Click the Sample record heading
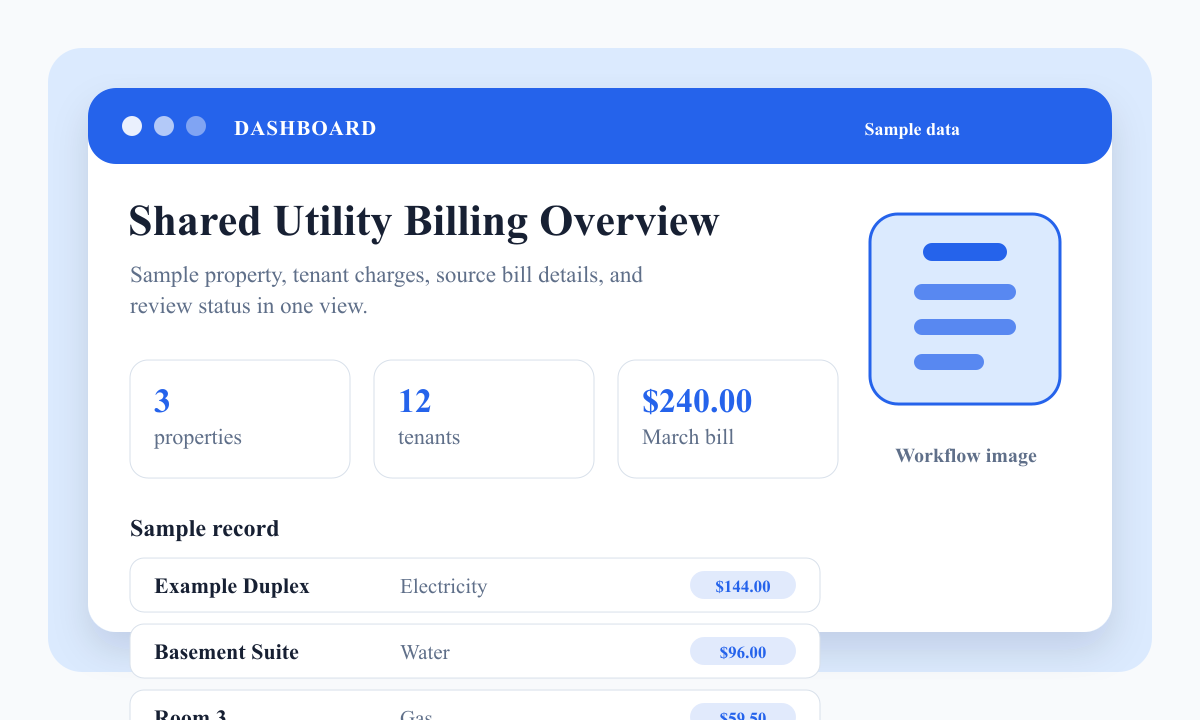The image size is (1200, 720). pyautogui.click(x=204, y=528)
